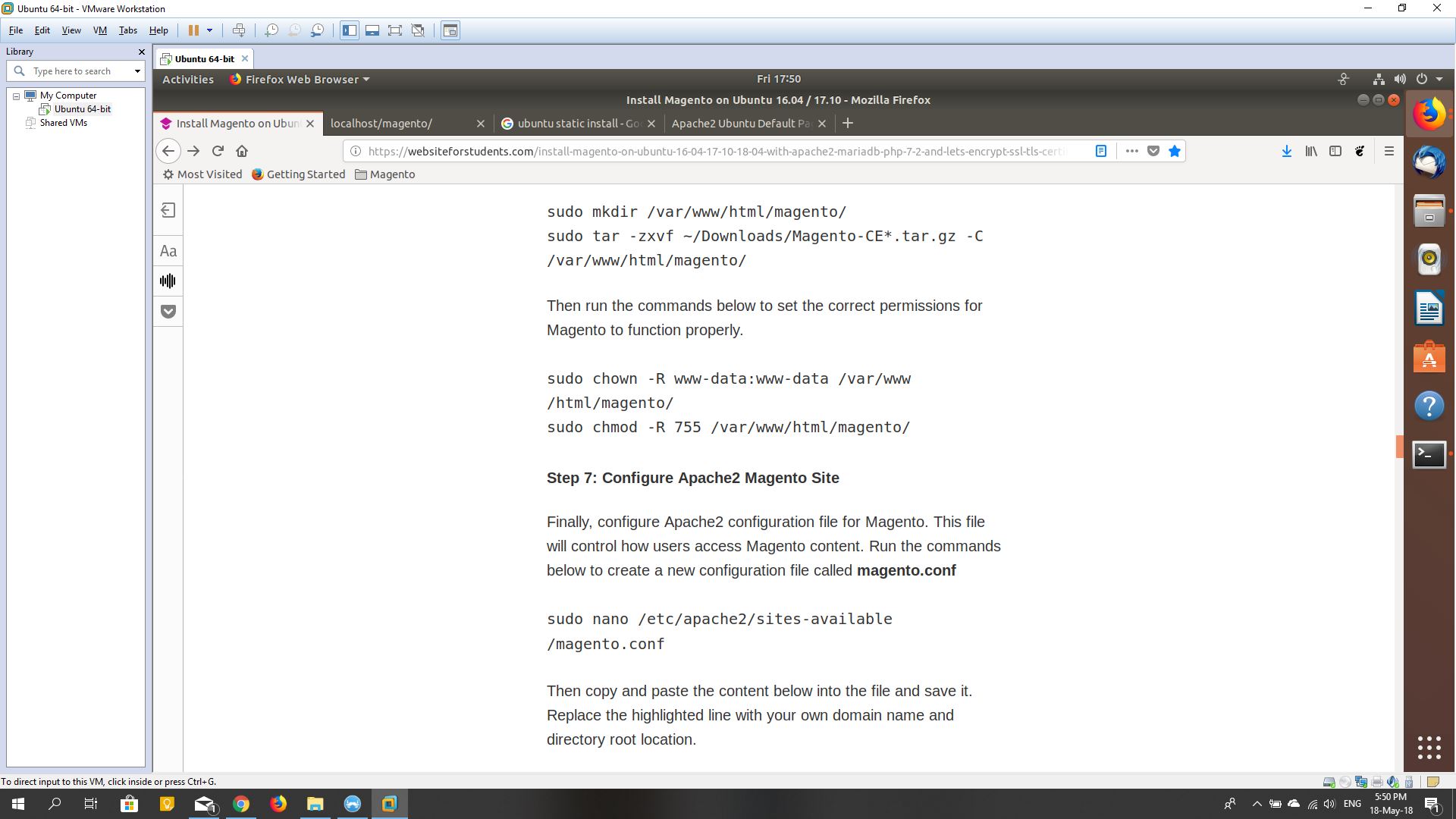Toggle the bookmark star for this page
Viewport: 1456px width, 819px height.
pos(1175,151)
